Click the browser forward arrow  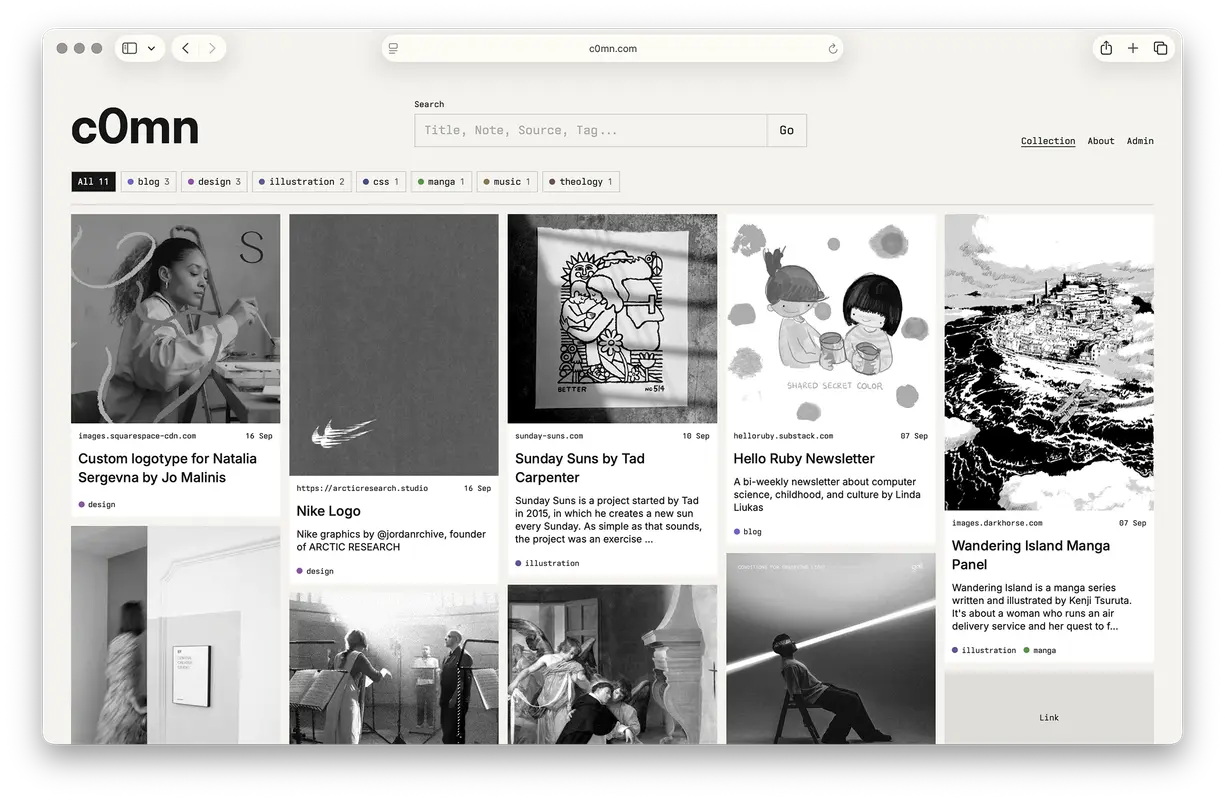212,48
